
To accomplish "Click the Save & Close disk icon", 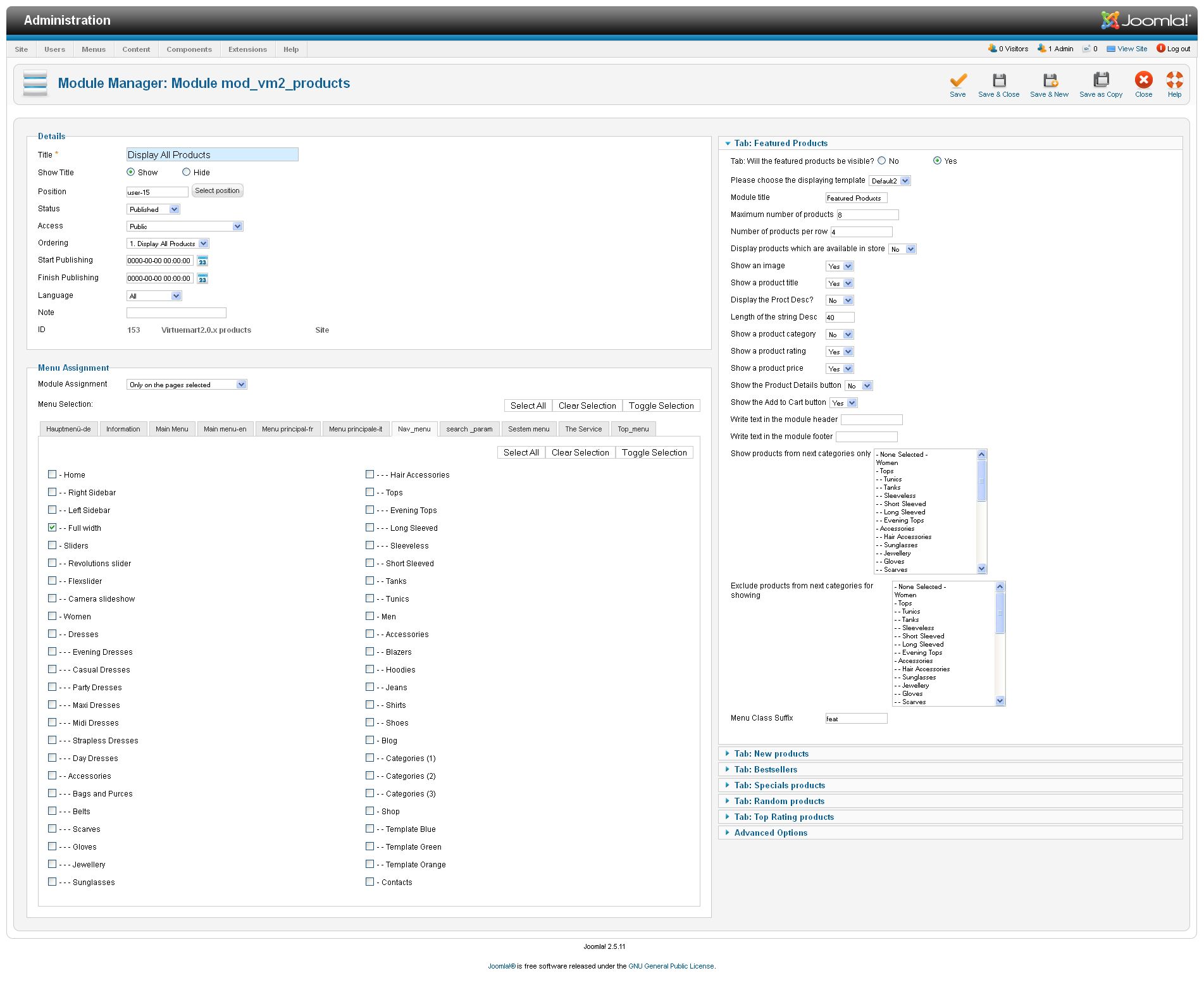I will (998, 80).
